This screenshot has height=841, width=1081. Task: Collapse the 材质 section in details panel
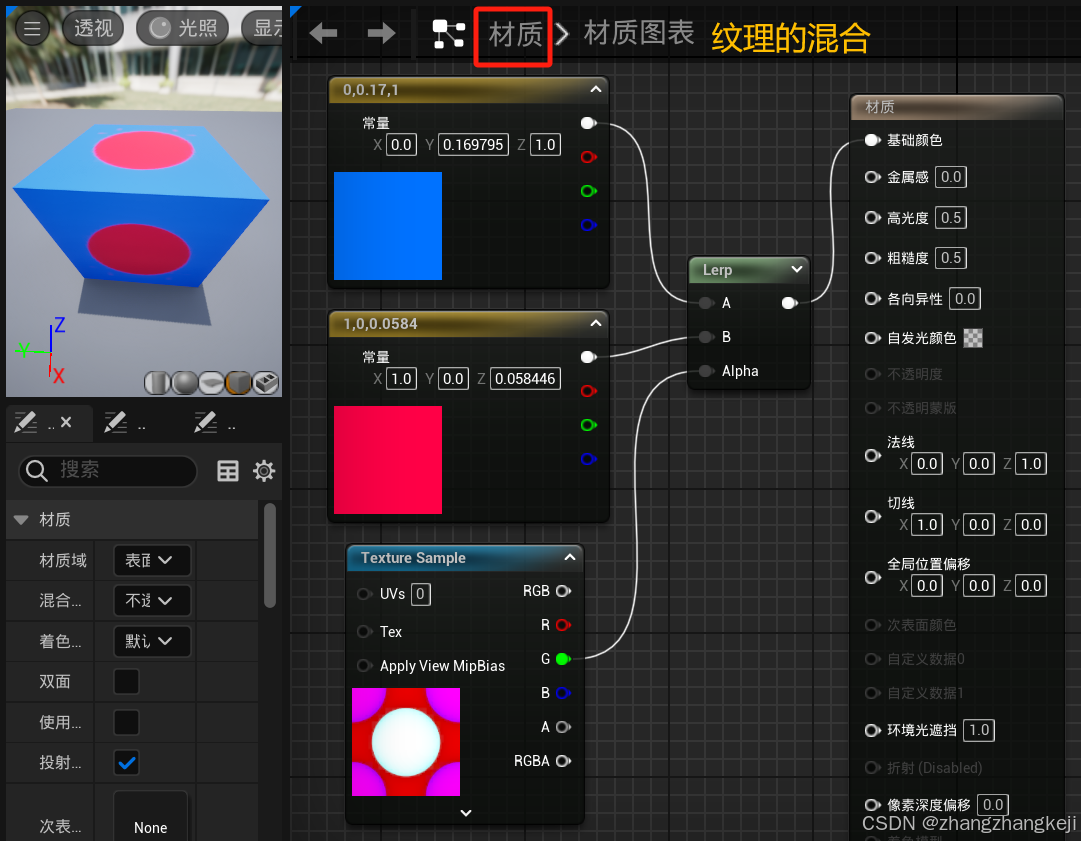[22, 519]
